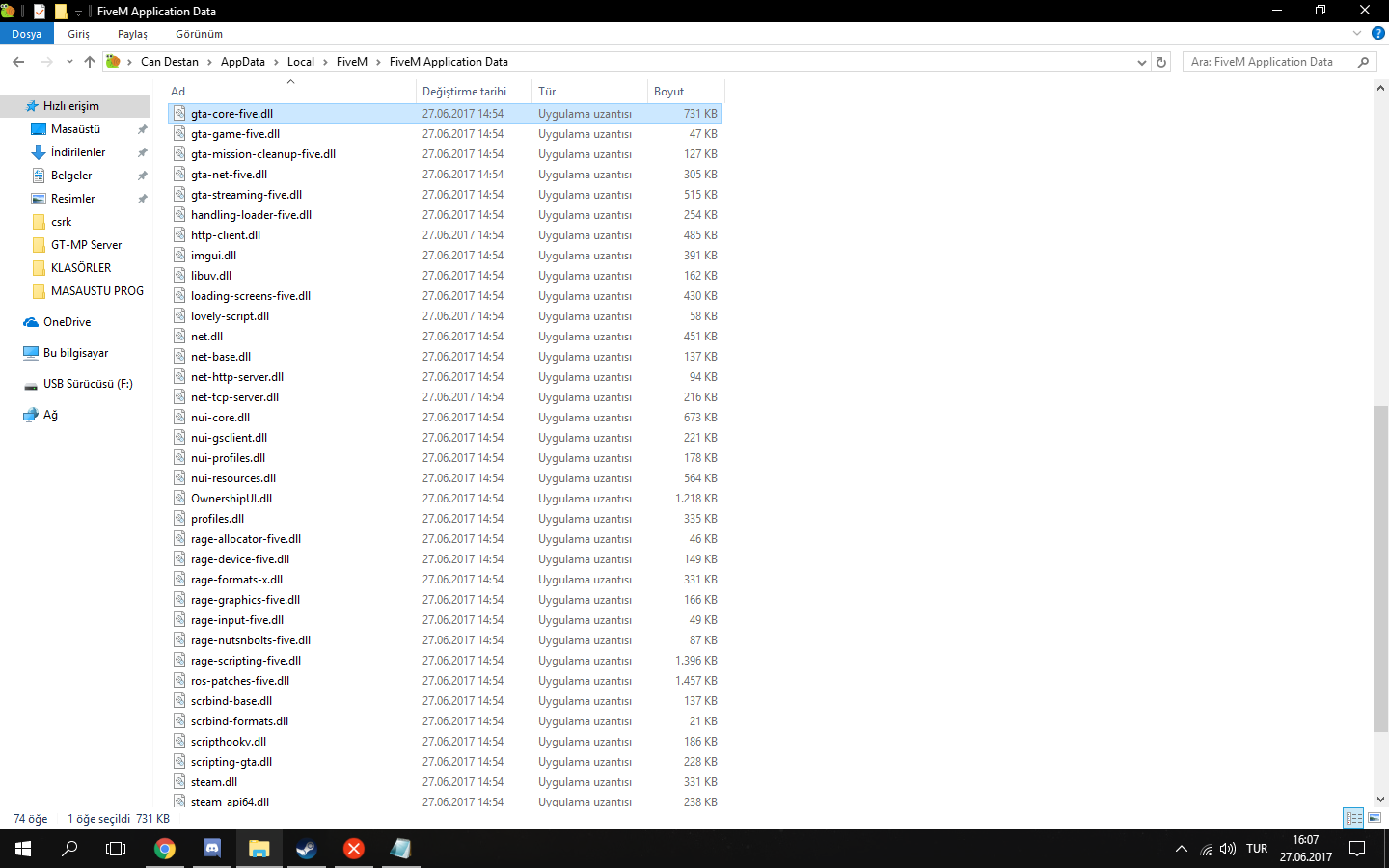The width and height of the screenshot is (1389, 868).
Task: Open the Paylaş ribbon tab
Action: coord(132,34)
